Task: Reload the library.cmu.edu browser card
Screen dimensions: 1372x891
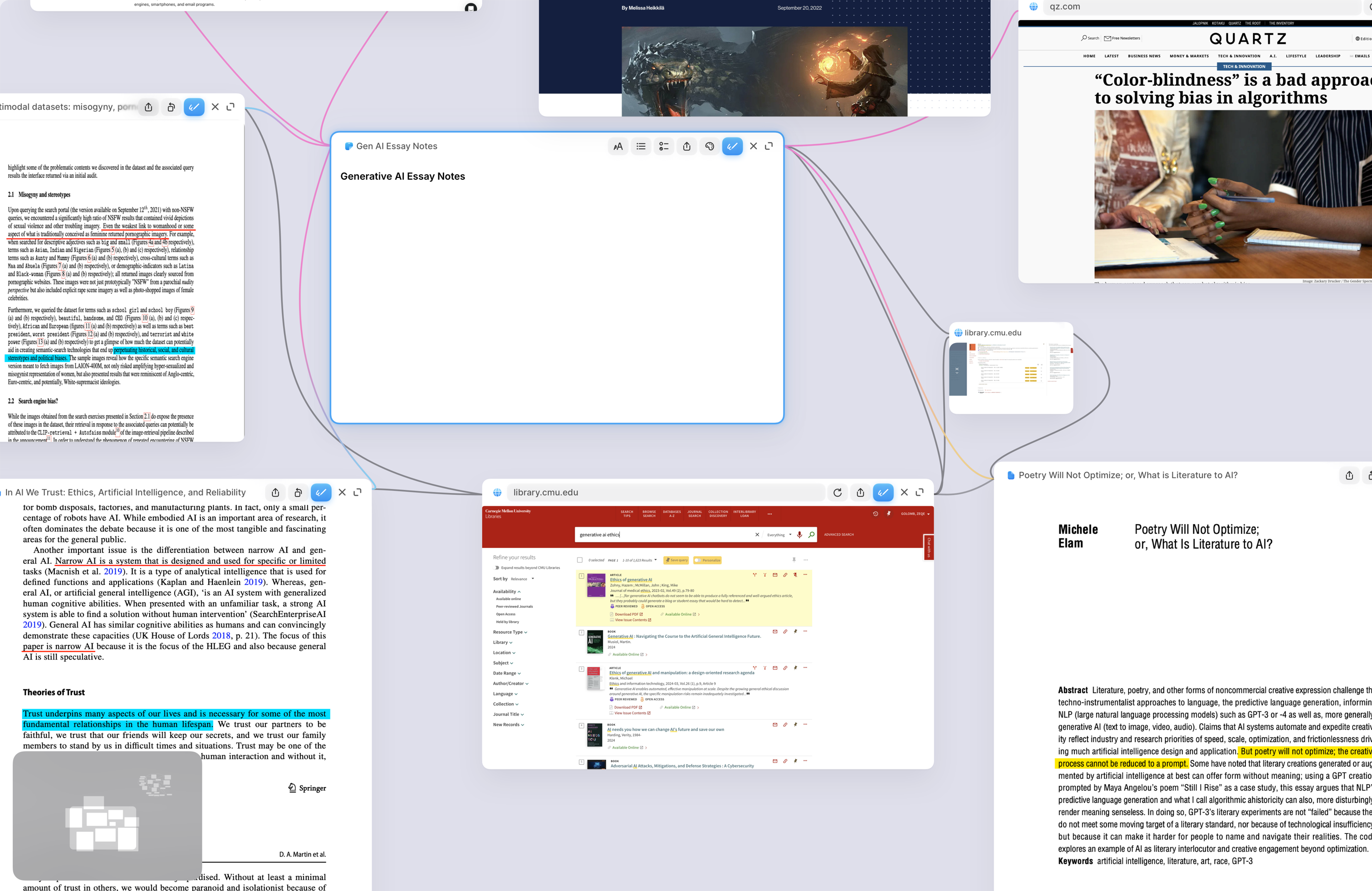Action: pos(837,492)
